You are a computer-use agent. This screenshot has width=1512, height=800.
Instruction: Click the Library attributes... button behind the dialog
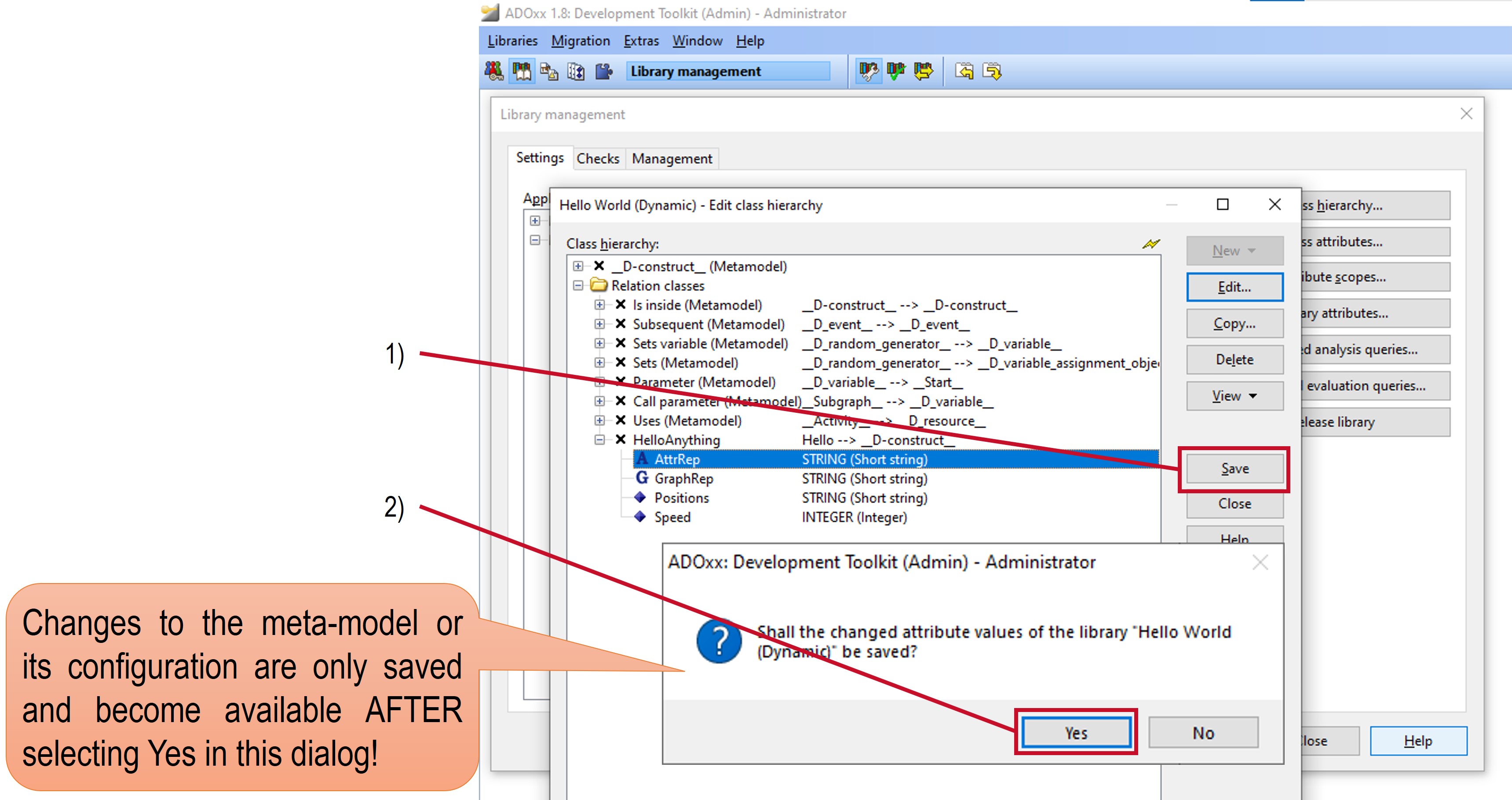tap(1375, 313)
